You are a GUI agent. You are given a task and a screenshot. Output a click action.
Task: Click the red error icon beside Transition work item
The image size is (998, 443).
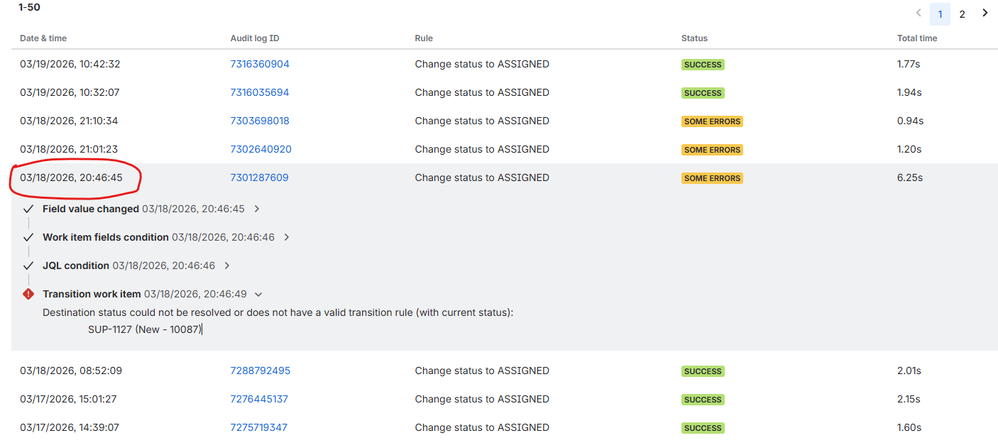point(28,294)
